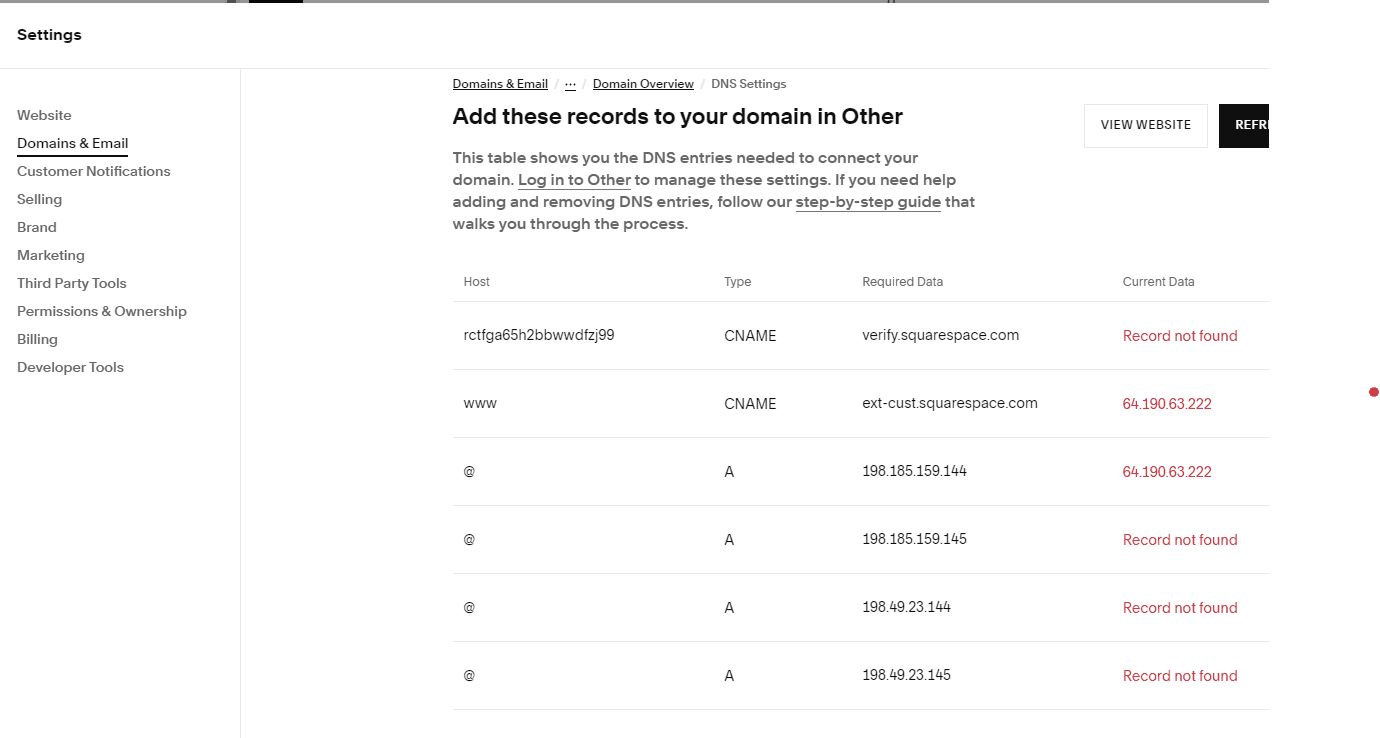
Task: Open the Log in to Other link
Action: point(573,179)
